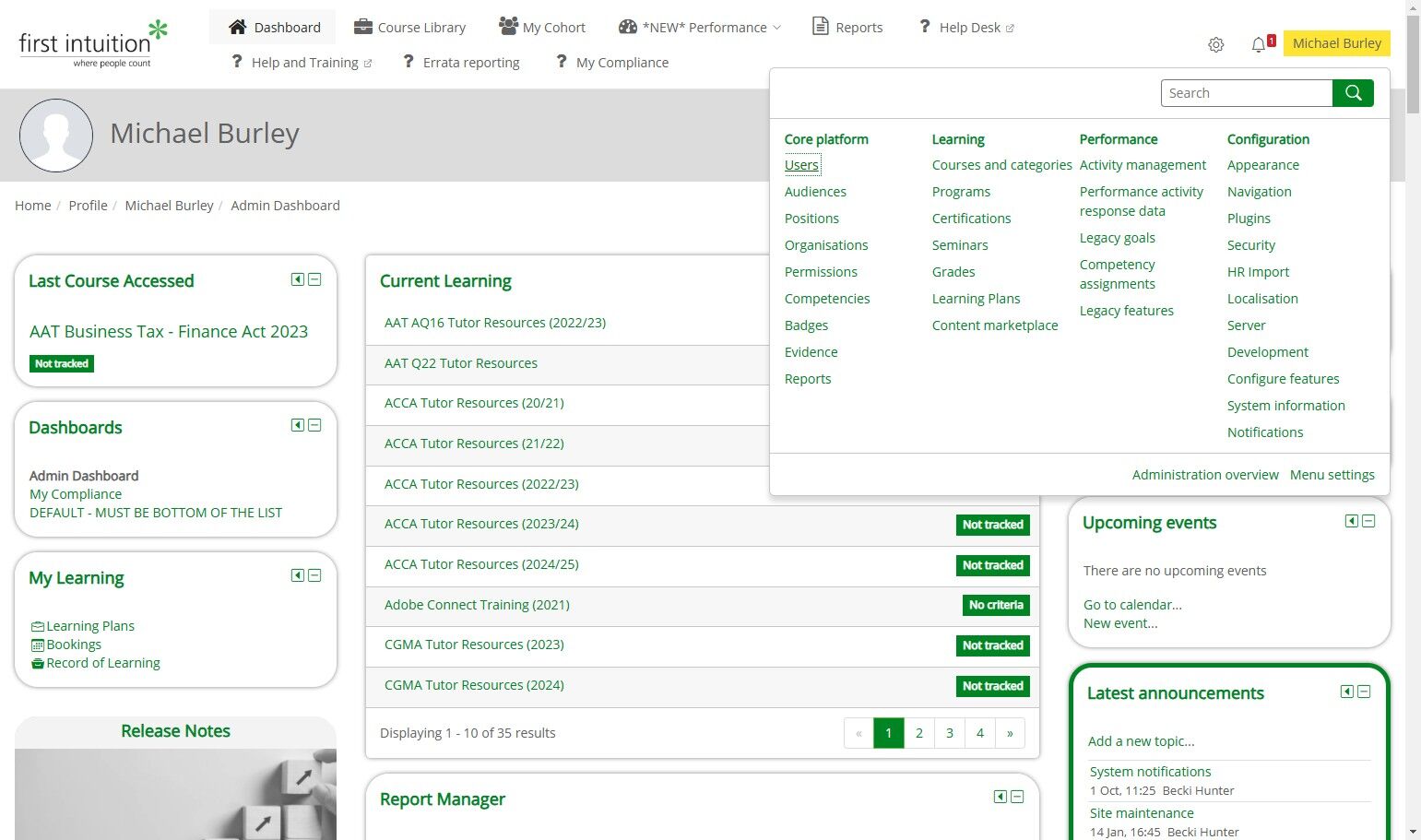1421x840 pixels.
Task: Open Adobe Connect Training (2021) course
Action: (477, 605)
